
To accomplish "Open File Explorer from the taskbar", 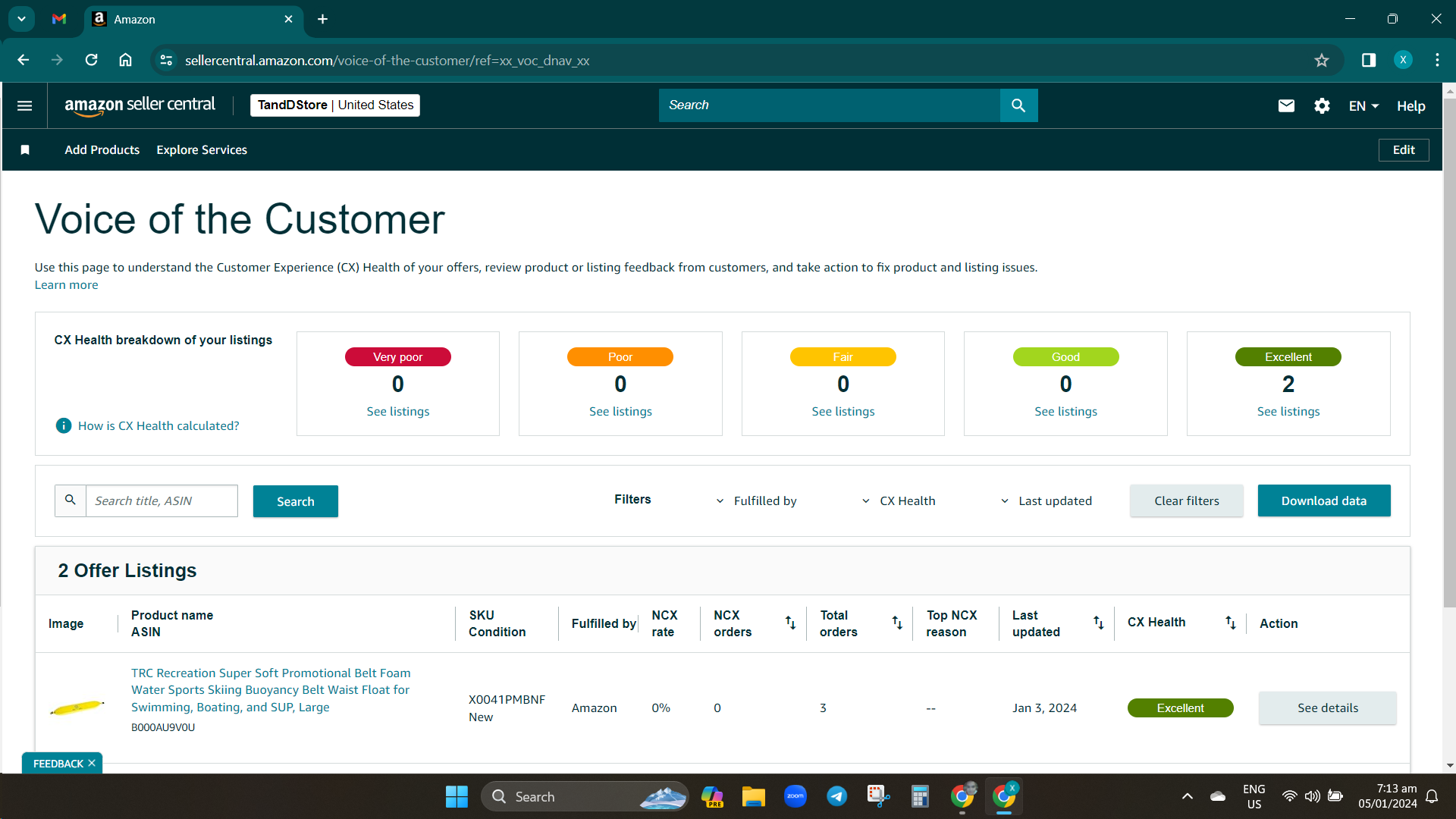I will click(753, 796).
